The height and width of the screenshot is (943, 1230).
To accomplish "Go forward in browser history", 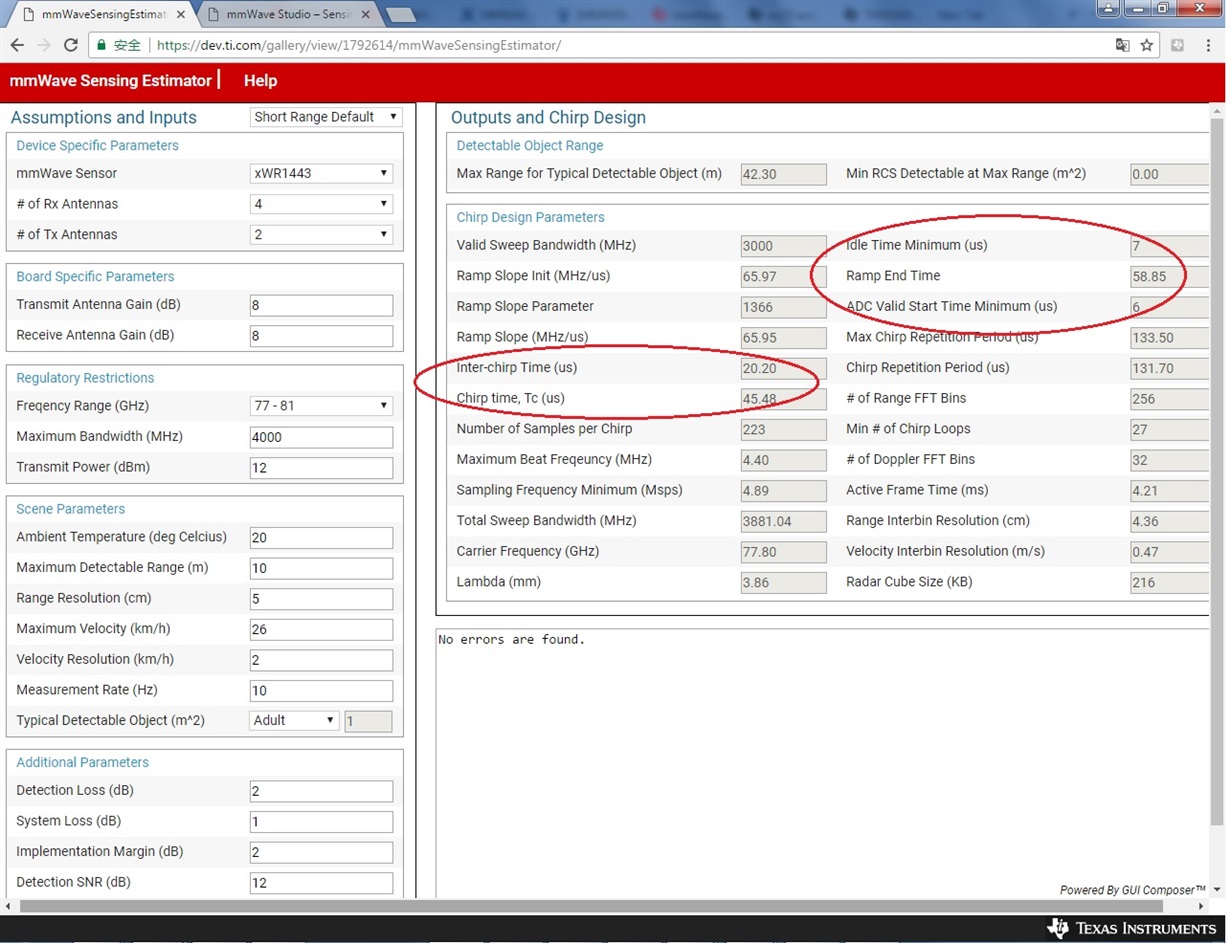I will pyautogui.click(x=43, y=45).
